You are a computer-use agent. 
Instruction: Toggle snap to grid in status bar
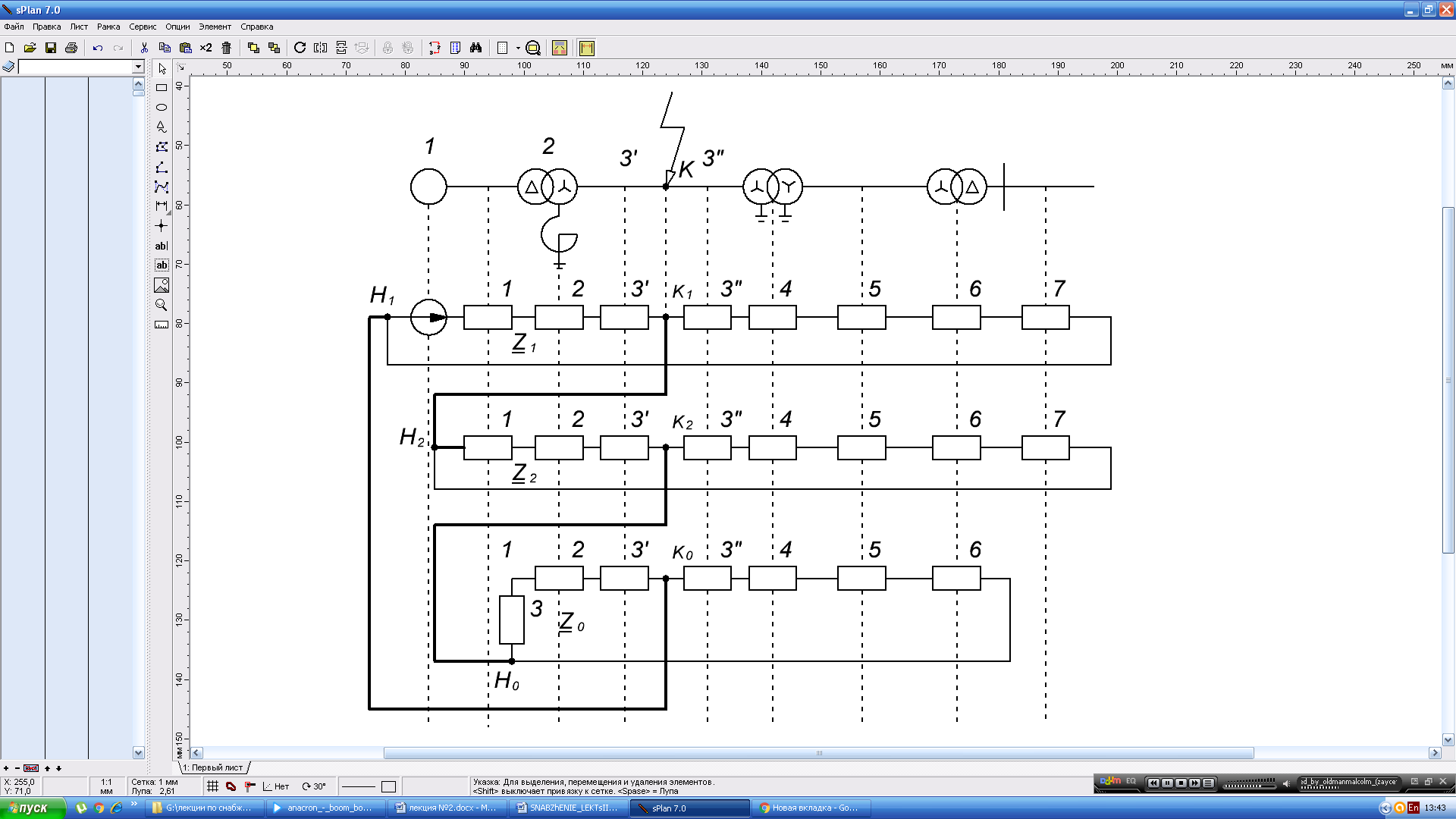213,786
